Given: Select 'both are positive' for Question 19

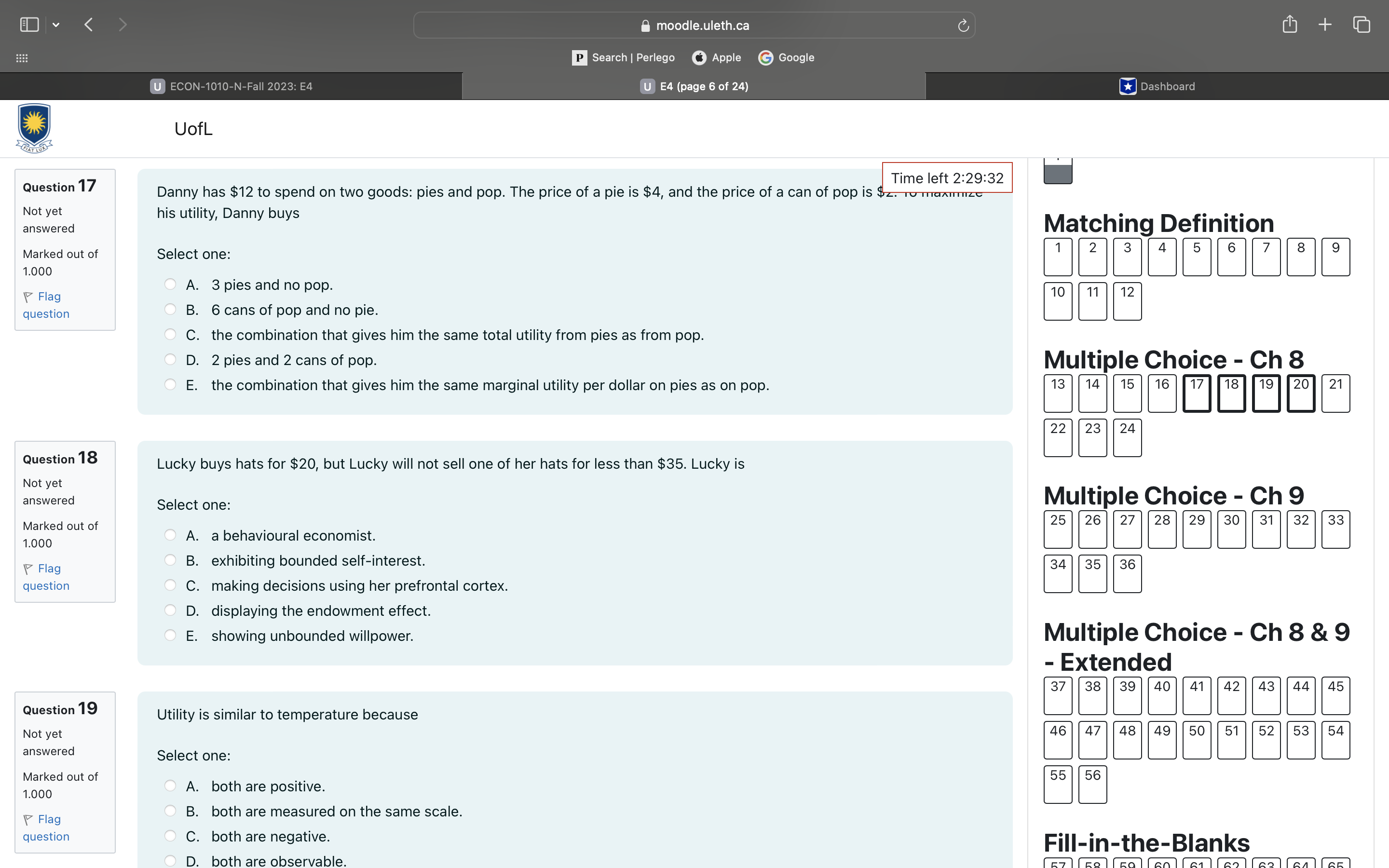Looking at the screenshot, I should tap(170, 786).
